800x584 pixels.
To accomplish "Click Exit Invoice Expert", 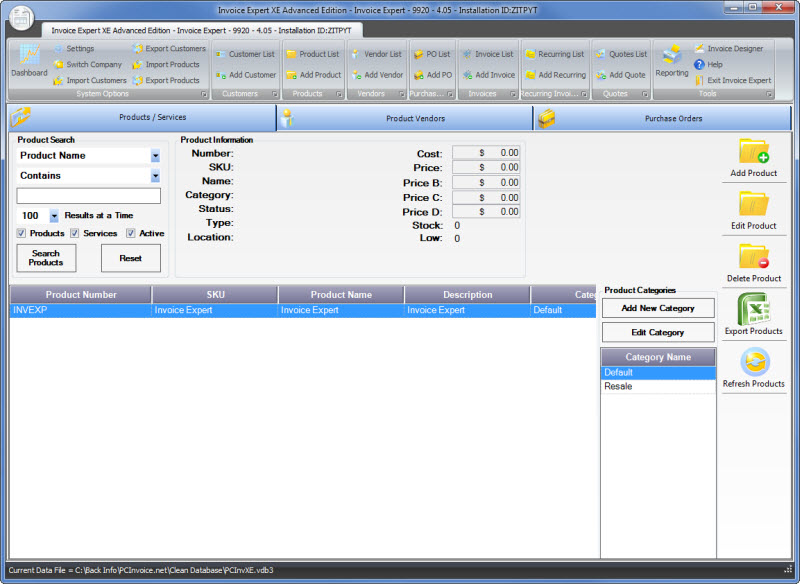I will pyautogui.click(x=733, y=80).
